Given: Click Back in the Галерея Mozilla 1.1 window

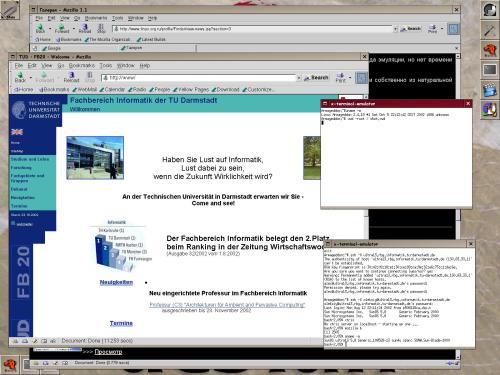Looking at the screenshot, I should (x=40, y=29).
